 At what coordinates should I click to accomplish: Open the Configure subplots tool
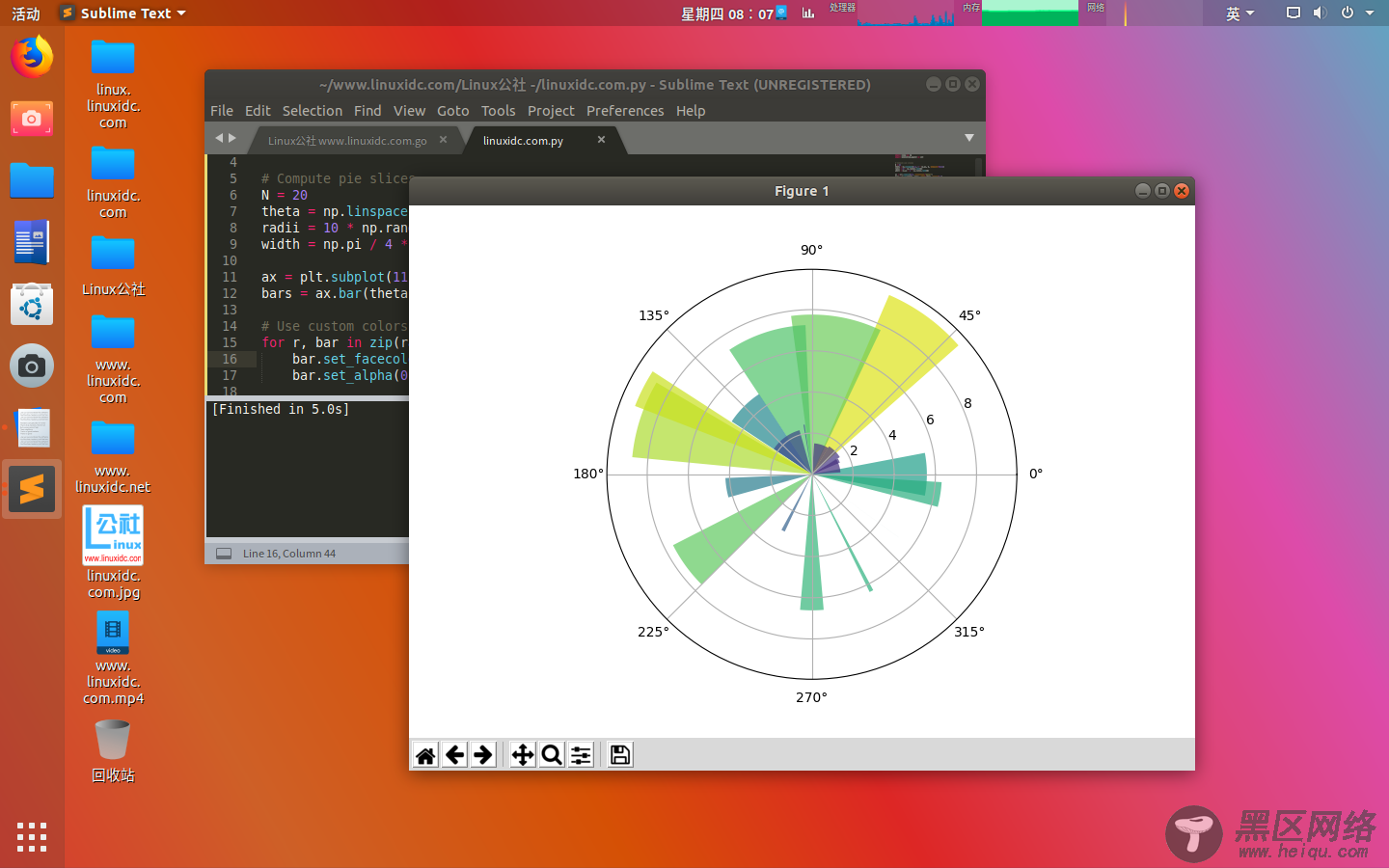pyautogui.click(x=581, y=754)
